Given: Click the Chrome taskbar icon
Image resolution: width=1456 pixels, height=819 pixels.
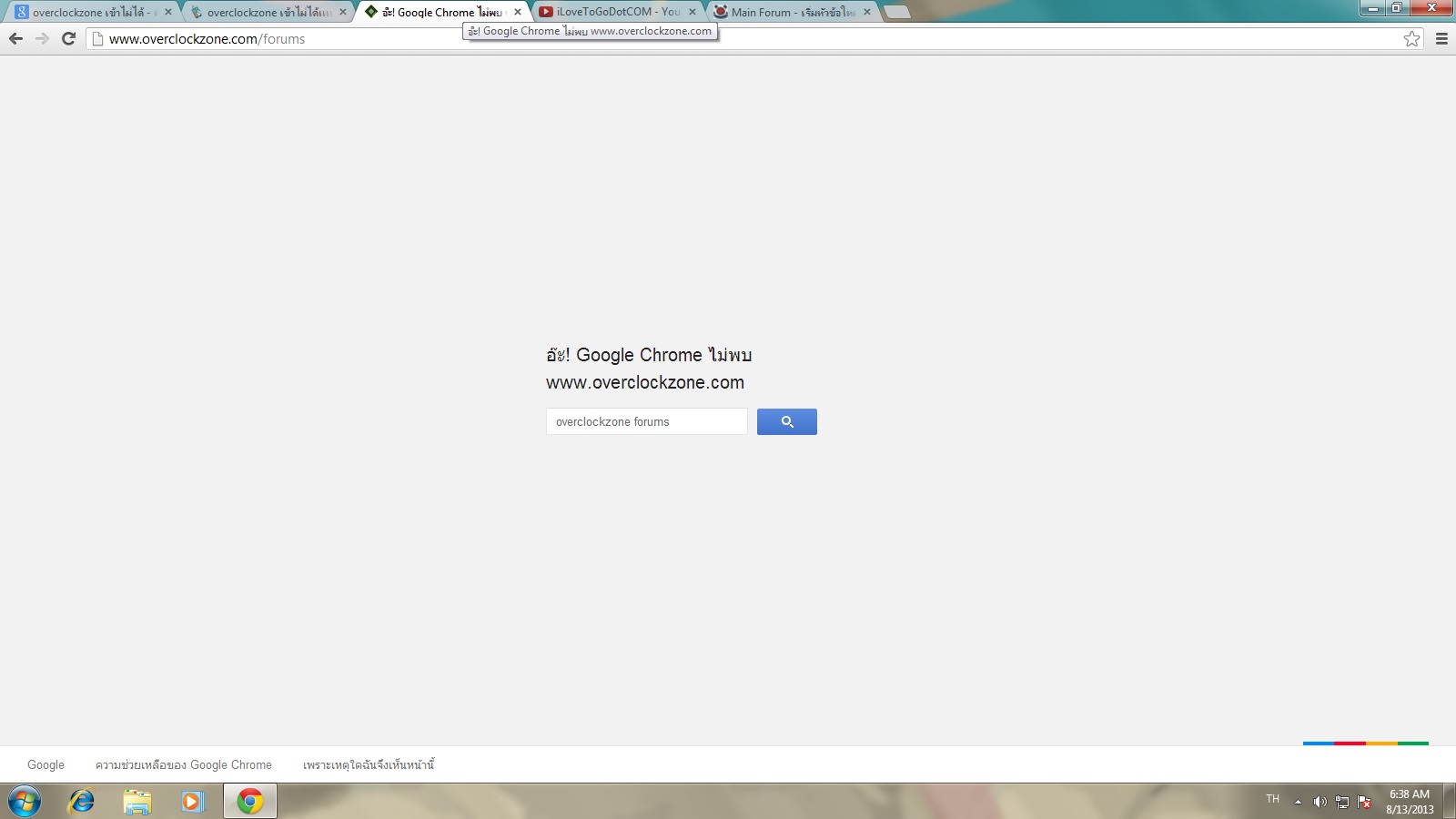Looking at the screenshot, I should pos(250,802).
